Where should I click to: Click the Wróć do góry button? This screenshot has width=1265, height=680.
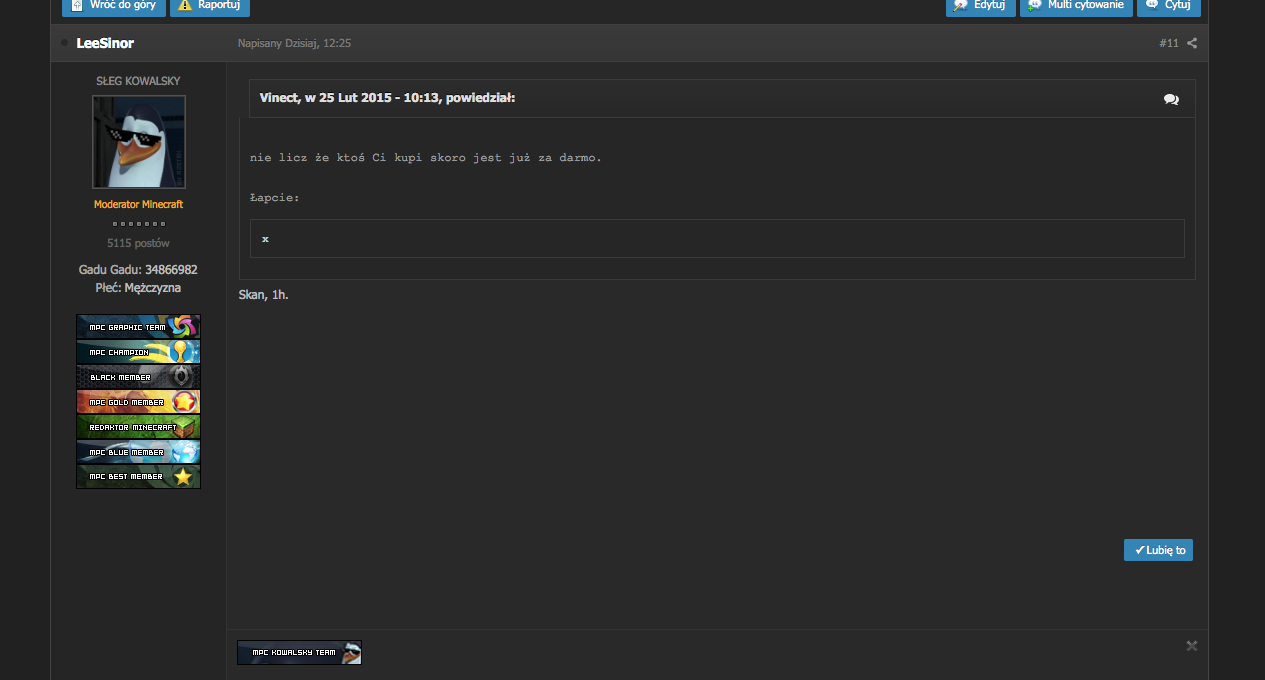(114, 6)
